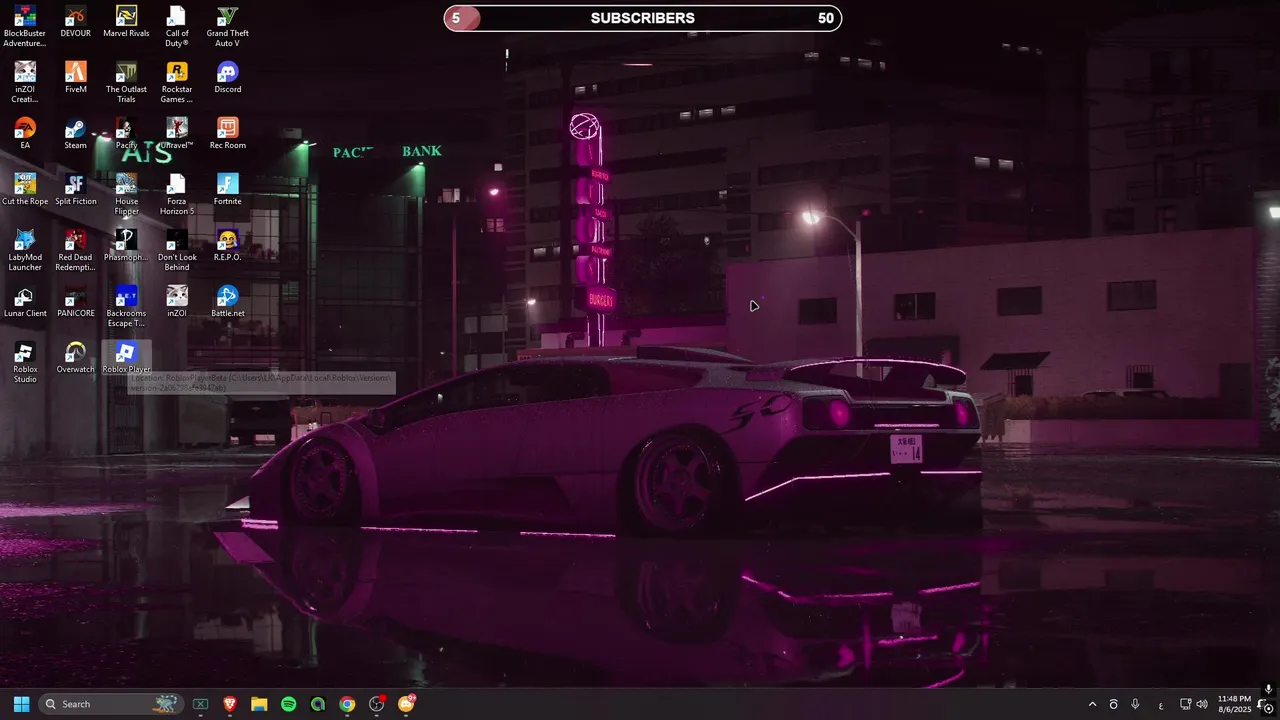Click the purple-green circular taskbar app
Viewport: 1280px width, 720px height.
[x=318, y=704]
